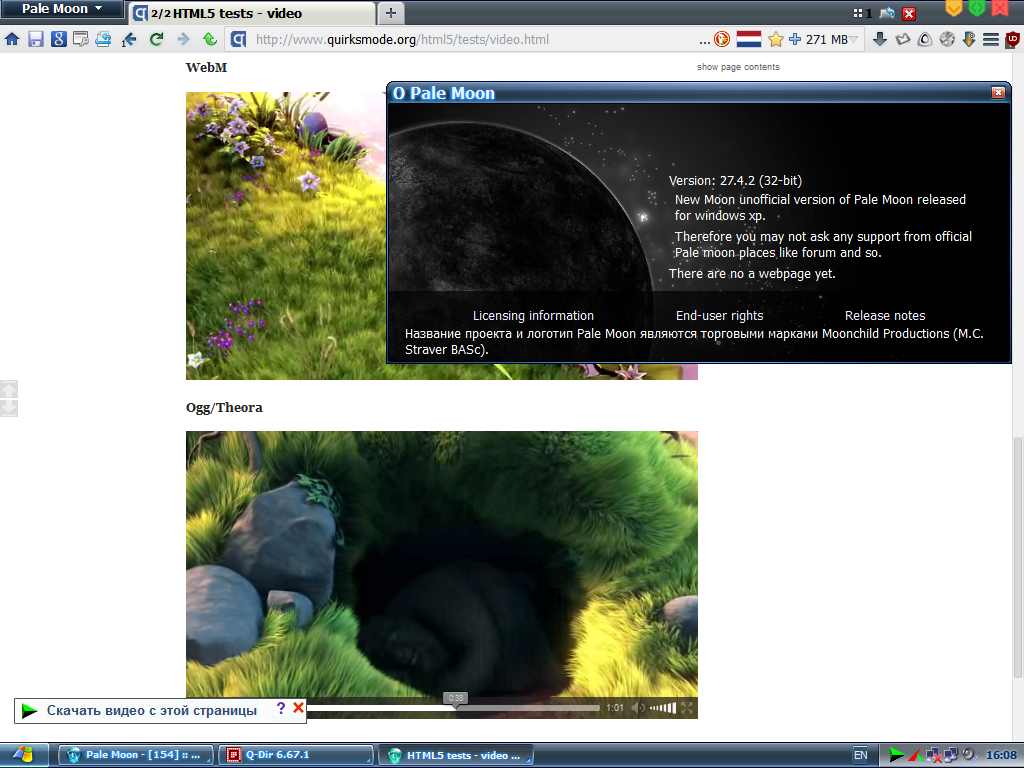Click the Version 27.4.2 (32-bit) text
Viewport: 1024px width, 768px height.
point(735,181)
